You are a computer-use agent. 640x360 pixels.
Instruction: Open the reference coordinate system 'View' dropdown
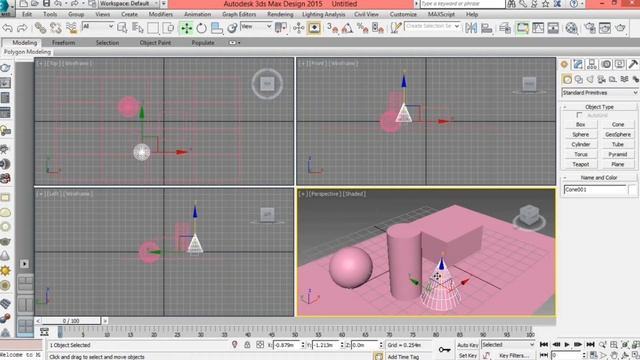(x=256, y=26)
